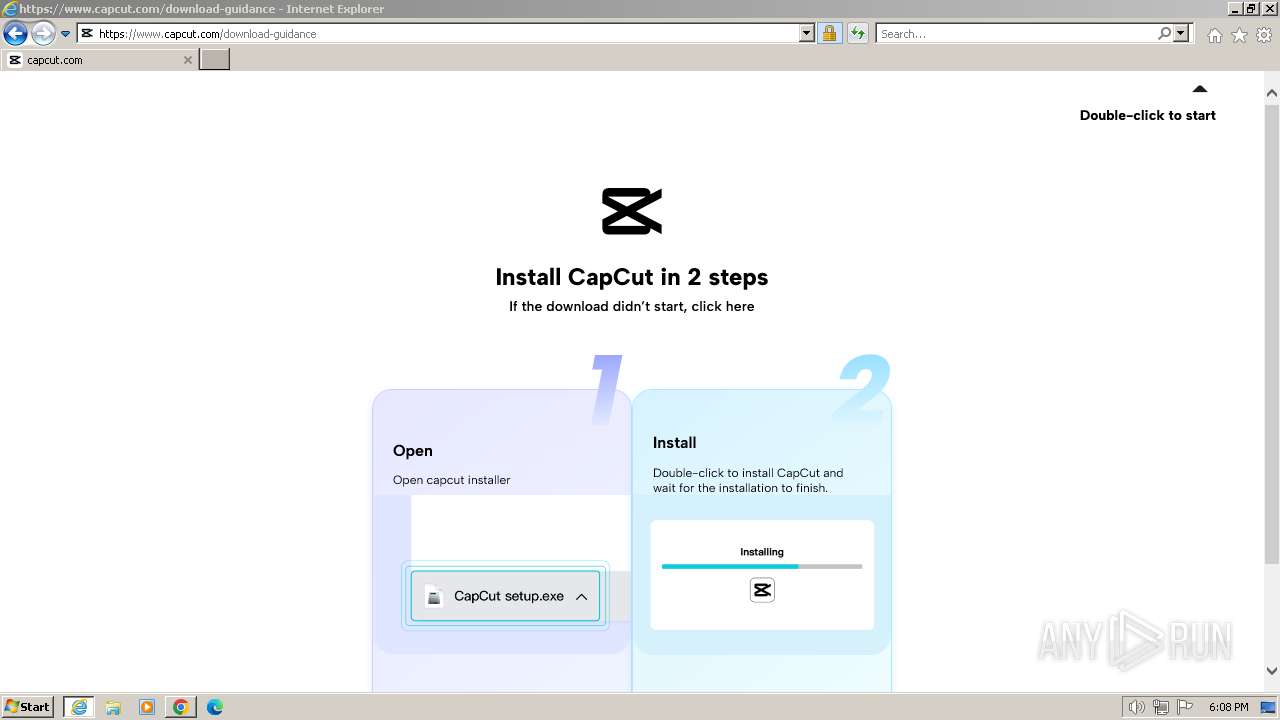Go back with the browser Back arrow
1280x720 pixels.
tap(15, 34)
